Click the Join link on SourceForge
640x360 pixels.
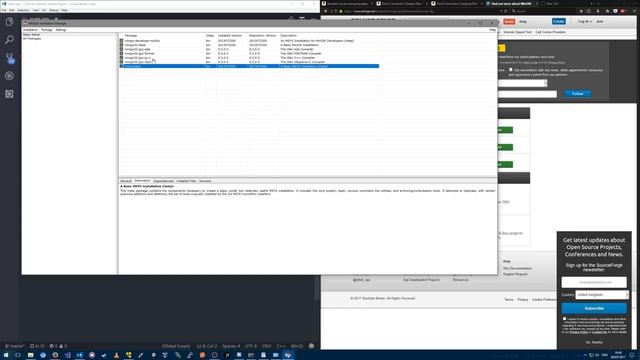click(x=600, y=22)
